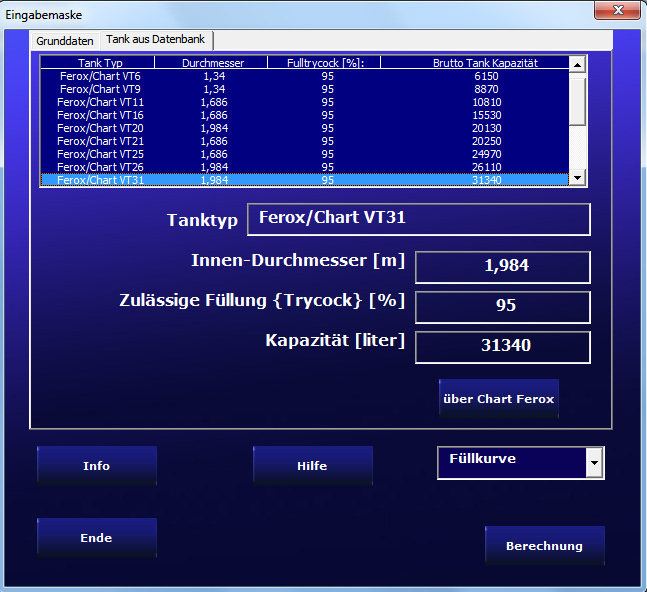Screen dimensions: 647x592
Task: Click the list scrollbar down arrow
Action: coord(577,178)
